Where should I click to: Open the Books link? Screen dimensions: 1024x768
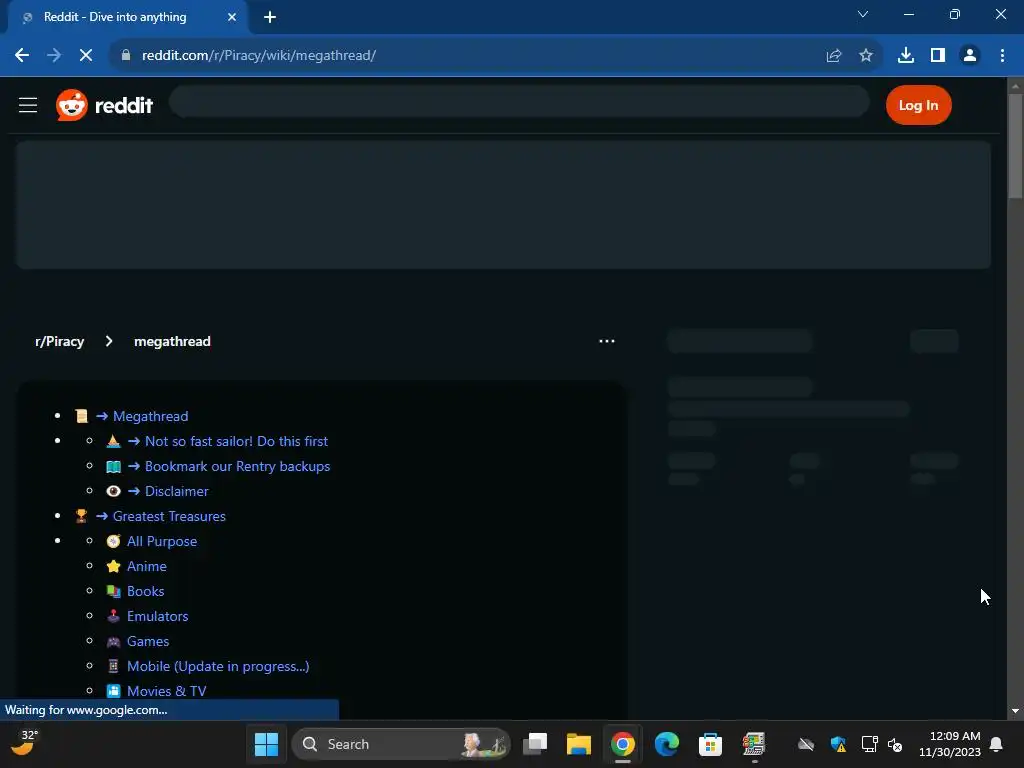pos(146,592)
